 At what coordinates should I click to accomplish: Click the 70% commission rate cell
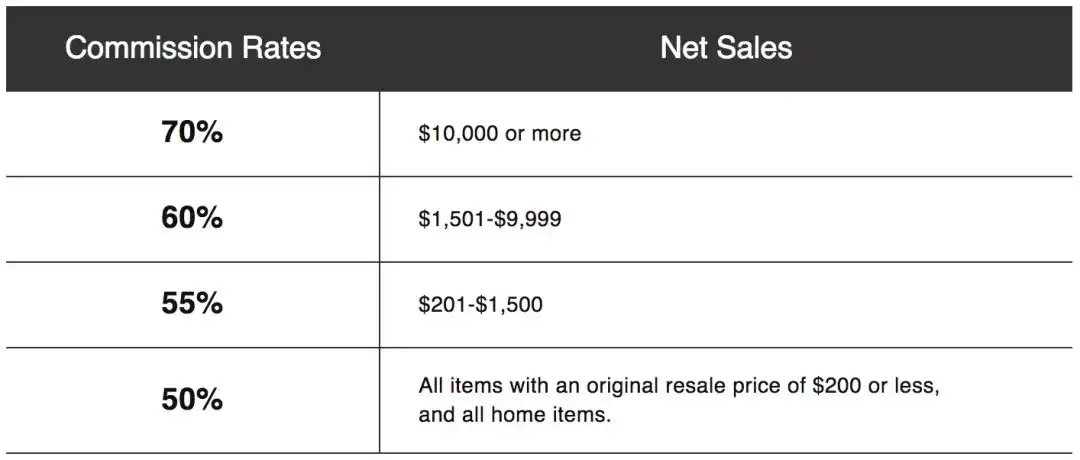(x=192, y=133)
